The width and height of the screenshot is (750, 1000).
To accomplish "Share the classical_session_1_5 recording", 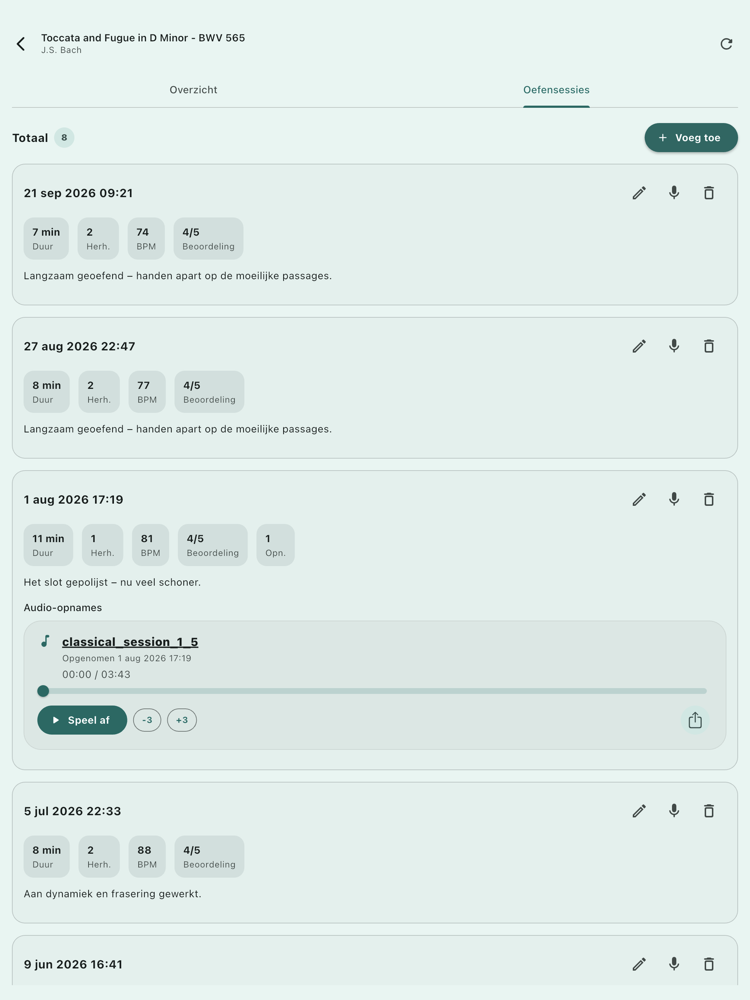I will [x=695, y=720].
